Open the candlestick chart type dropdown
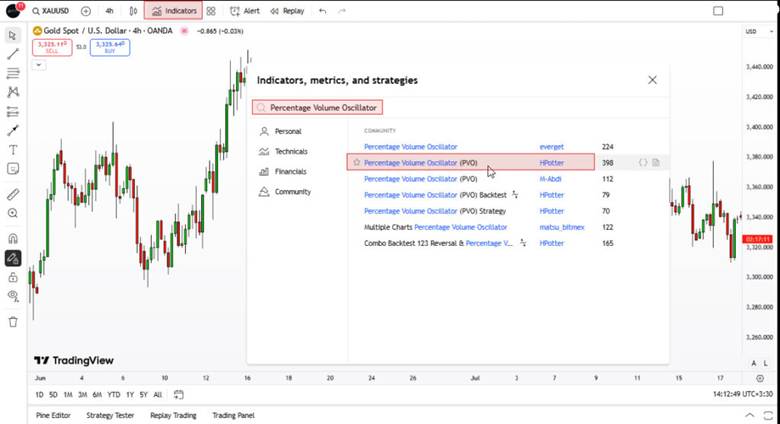 [x=132, y=11]
